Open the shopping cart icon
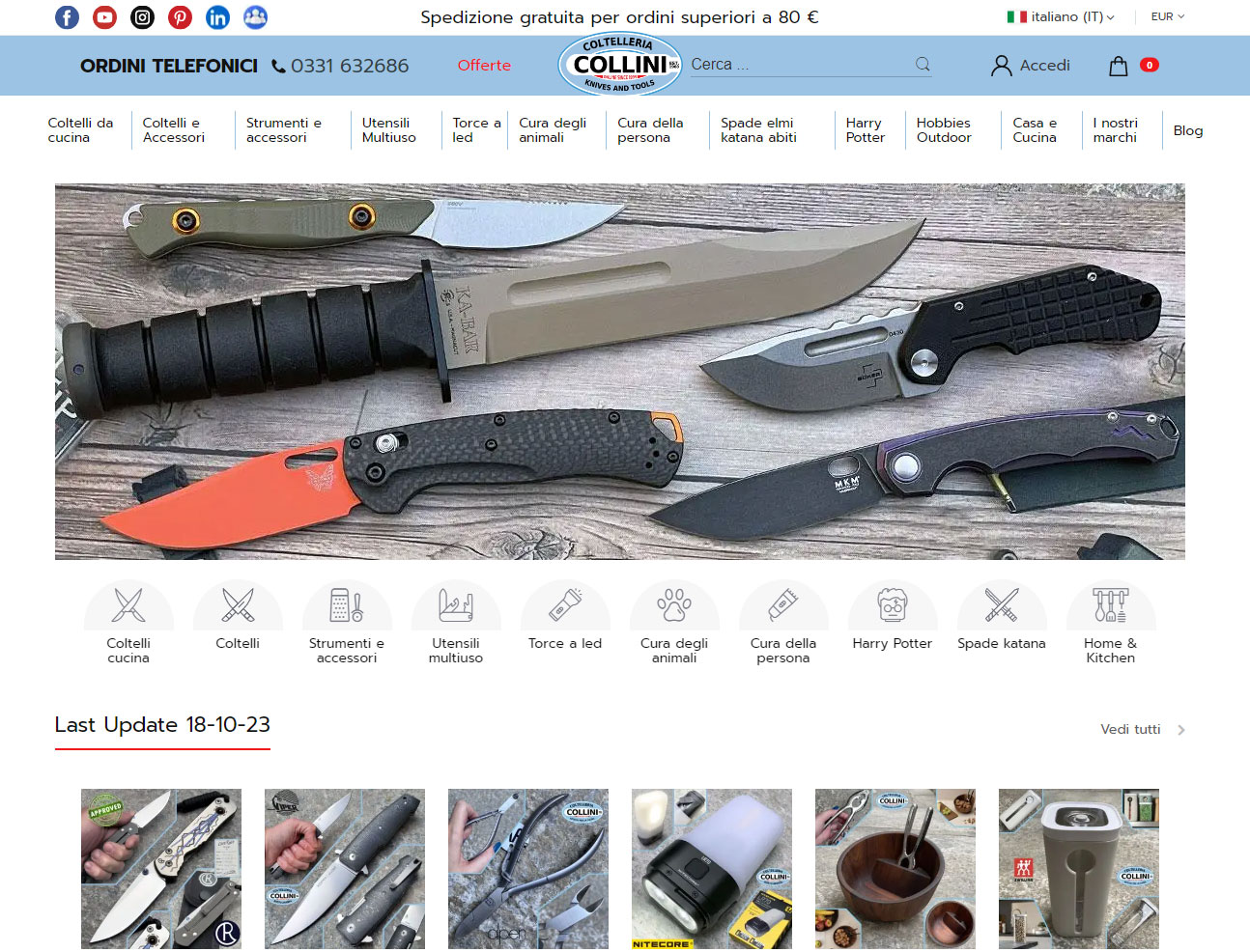Image resolution: width=1250 pixels, height=952 pixels. coord(1120,65)
